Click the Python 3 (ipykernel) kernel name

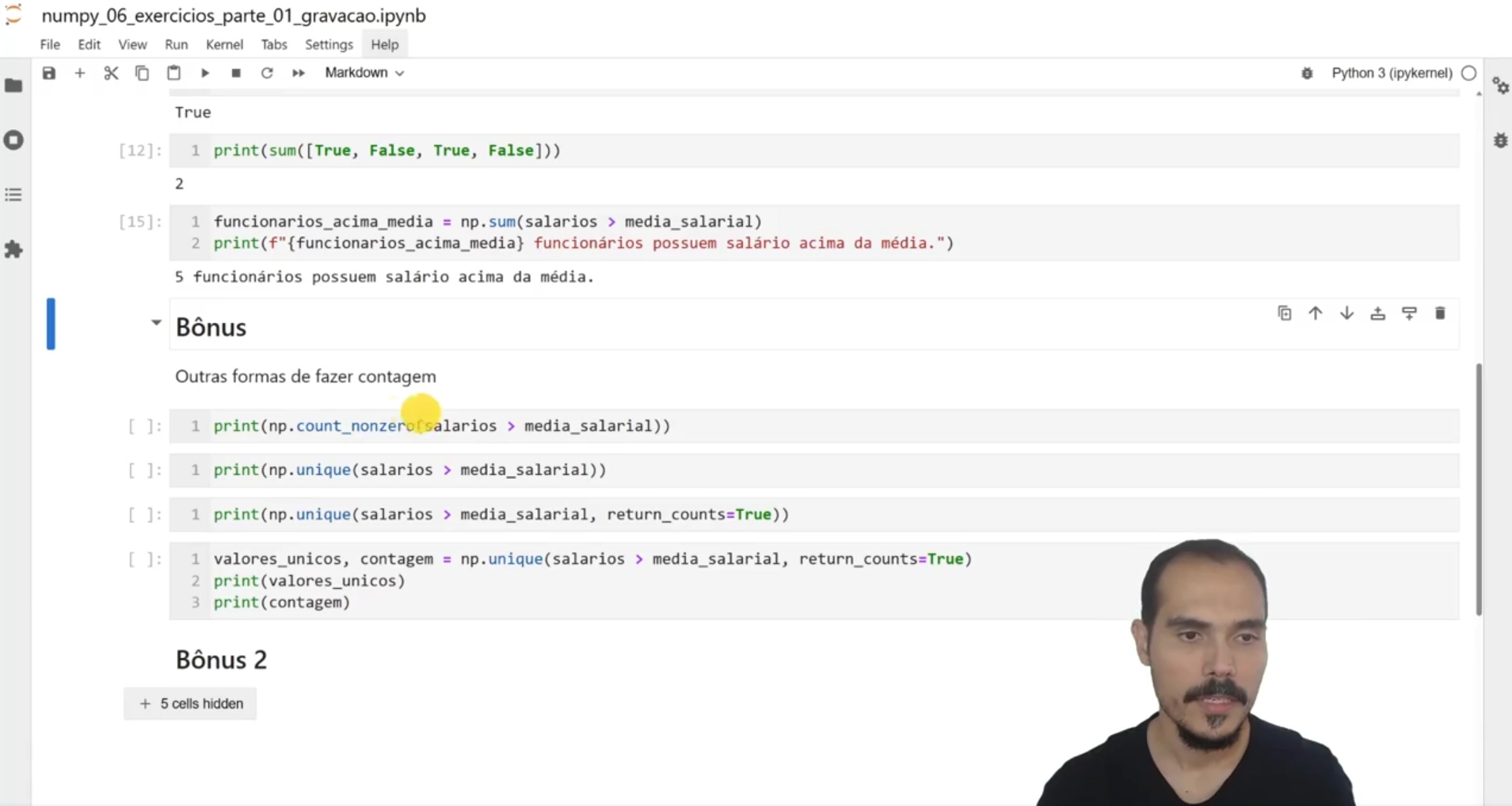[x=1392, y=73]
